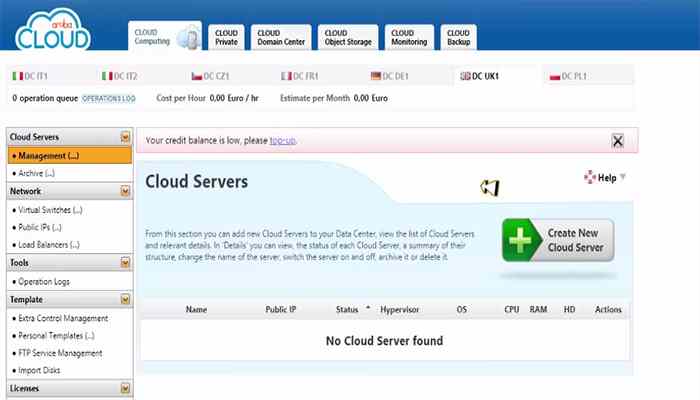Select the DC DE1 data center
This screenshot has height=400, width=700.
pyautogui.click(x=390, y=76)
